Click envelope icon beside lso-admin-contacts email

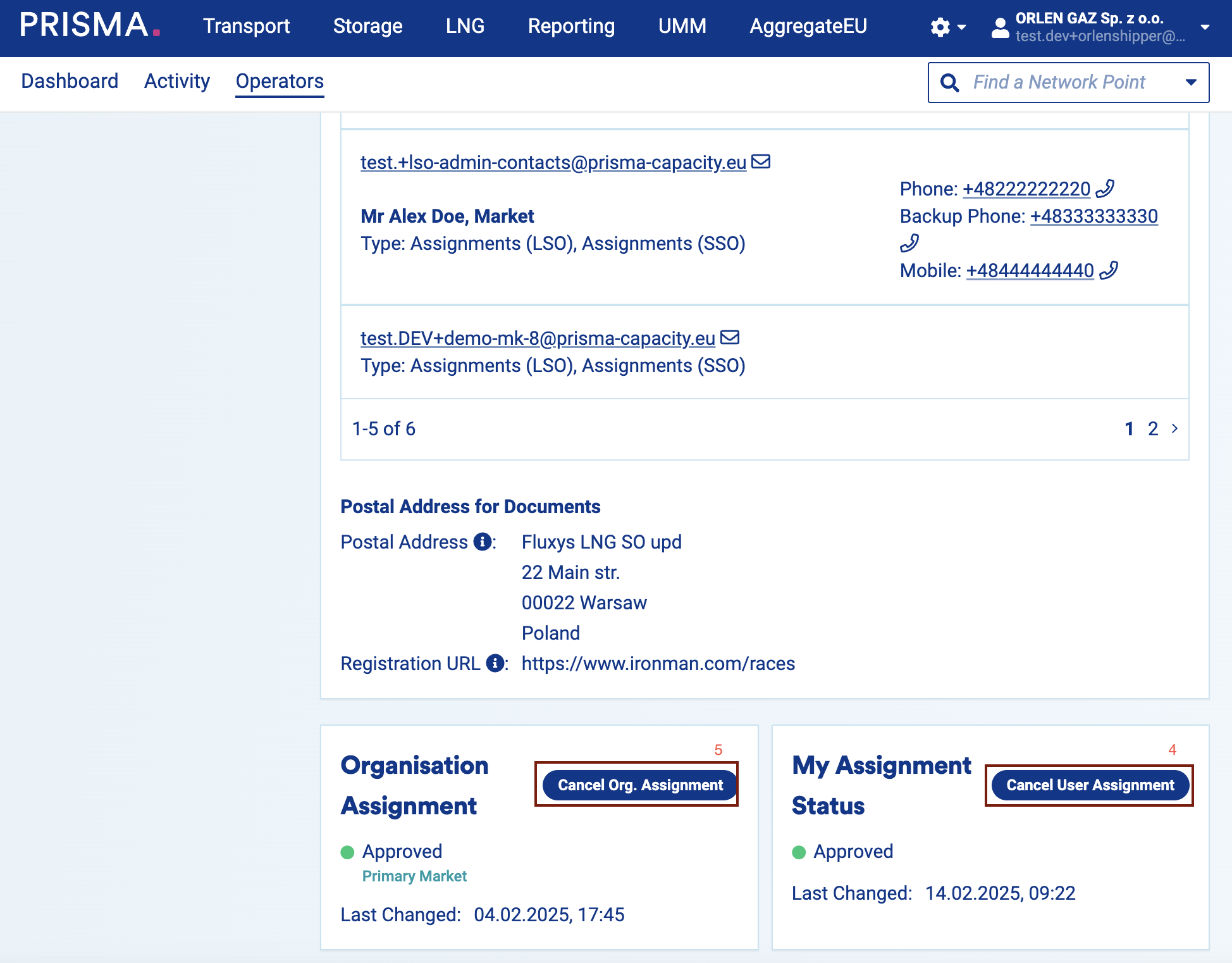(761, 161)
